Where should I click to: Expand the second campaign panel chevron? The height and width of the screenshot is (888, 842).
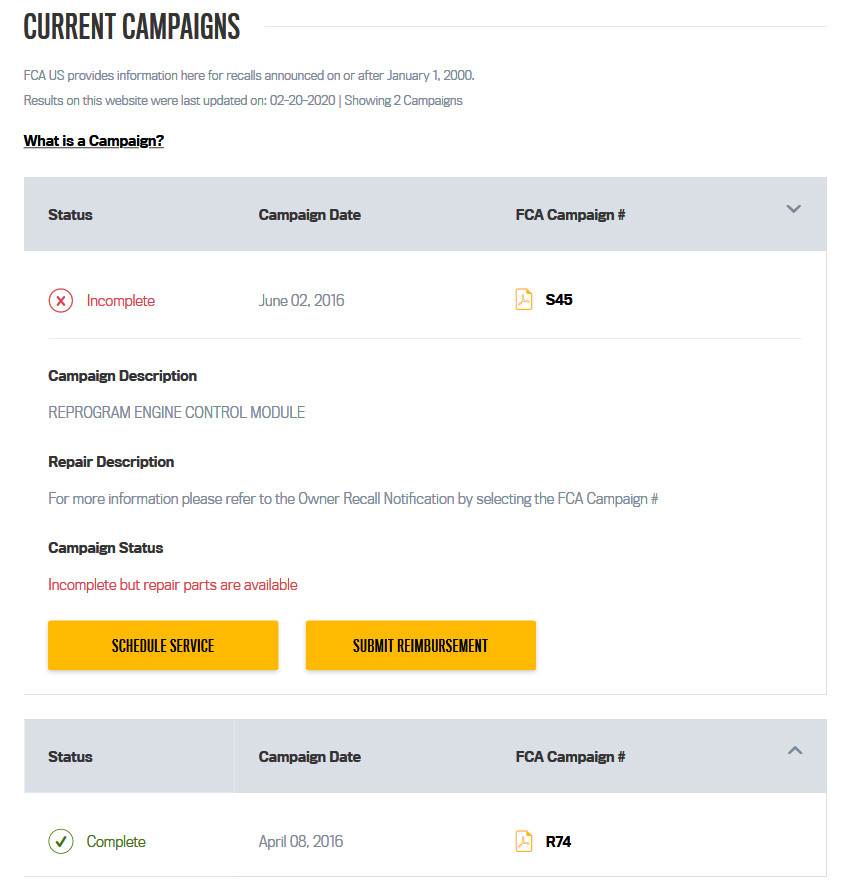tap(794, 751)
